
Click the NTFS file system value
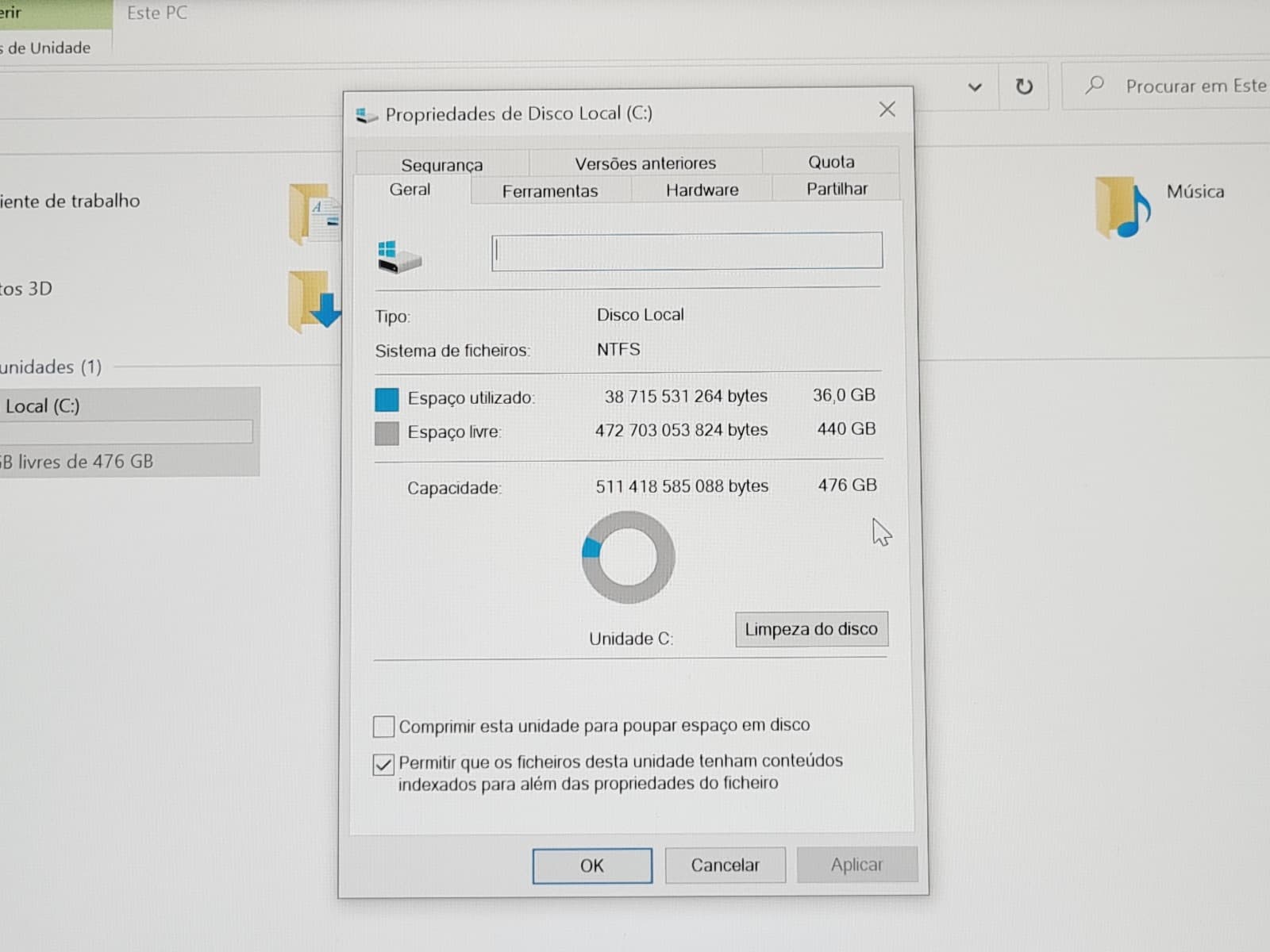(x=618, y=349)
